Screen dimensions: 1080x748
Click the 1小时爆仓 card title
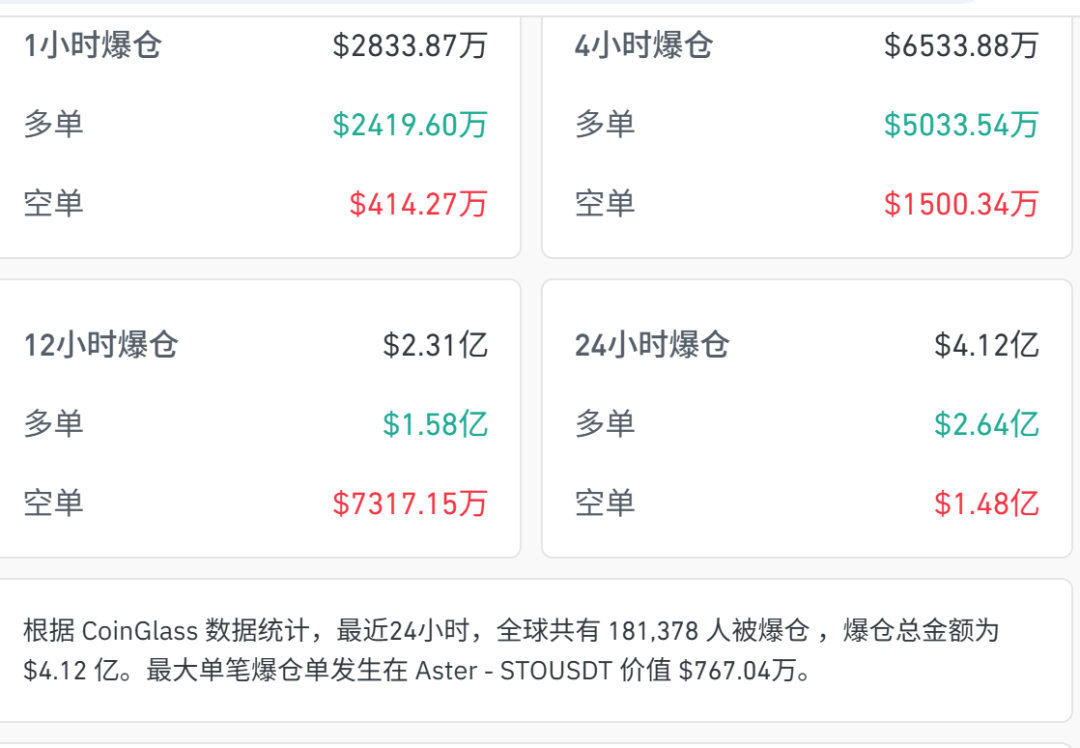(x=92, y=45)
